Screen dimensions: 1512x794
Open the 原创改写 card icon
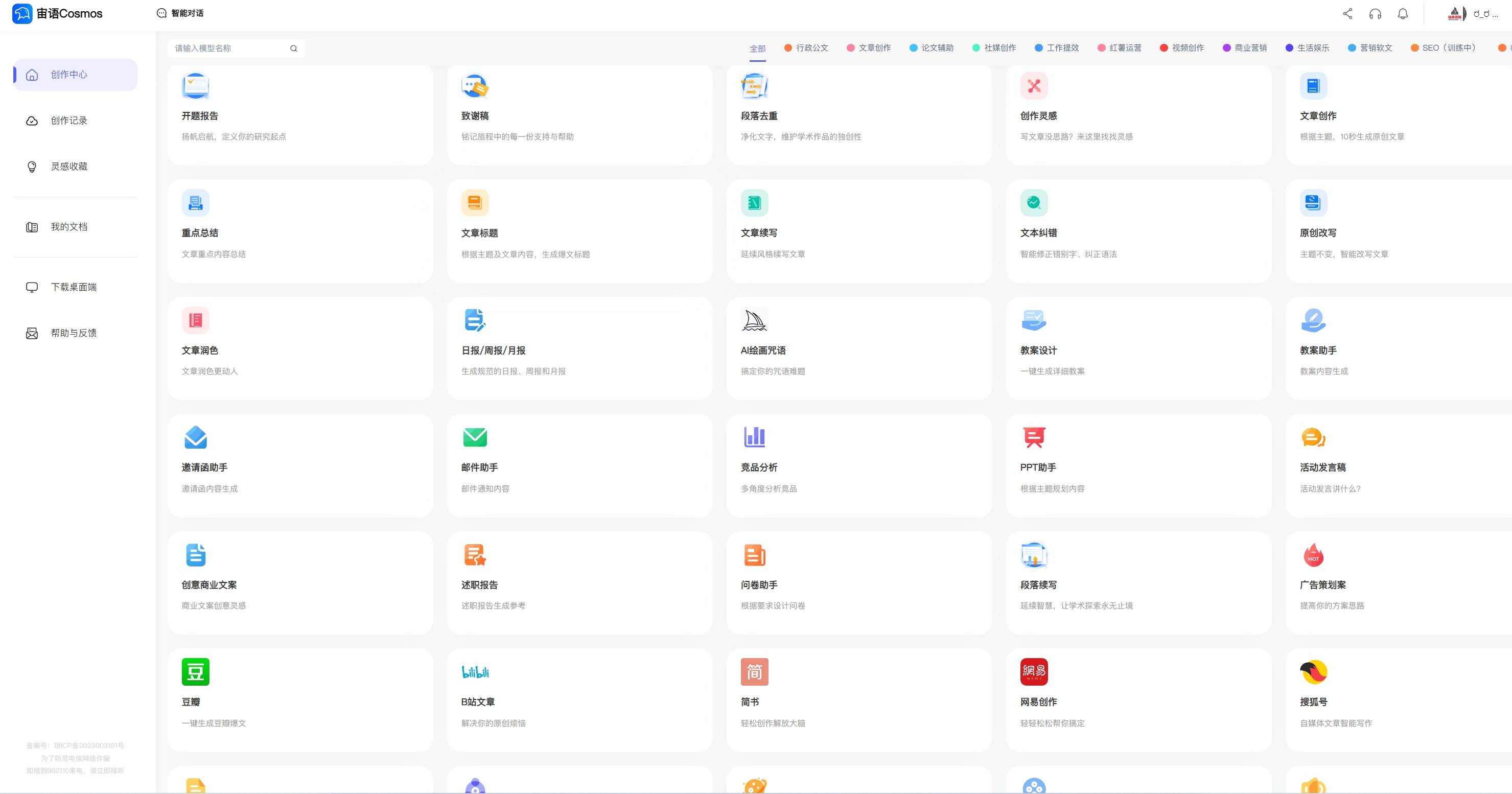1313,203
